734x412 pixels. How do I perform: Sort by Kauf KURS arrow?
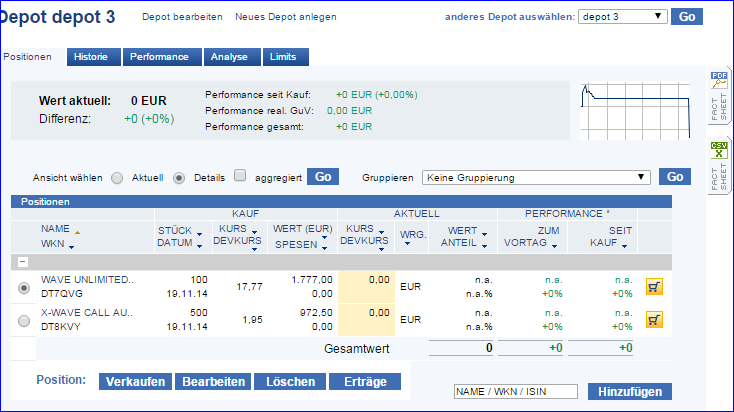(x=255, y=232)
